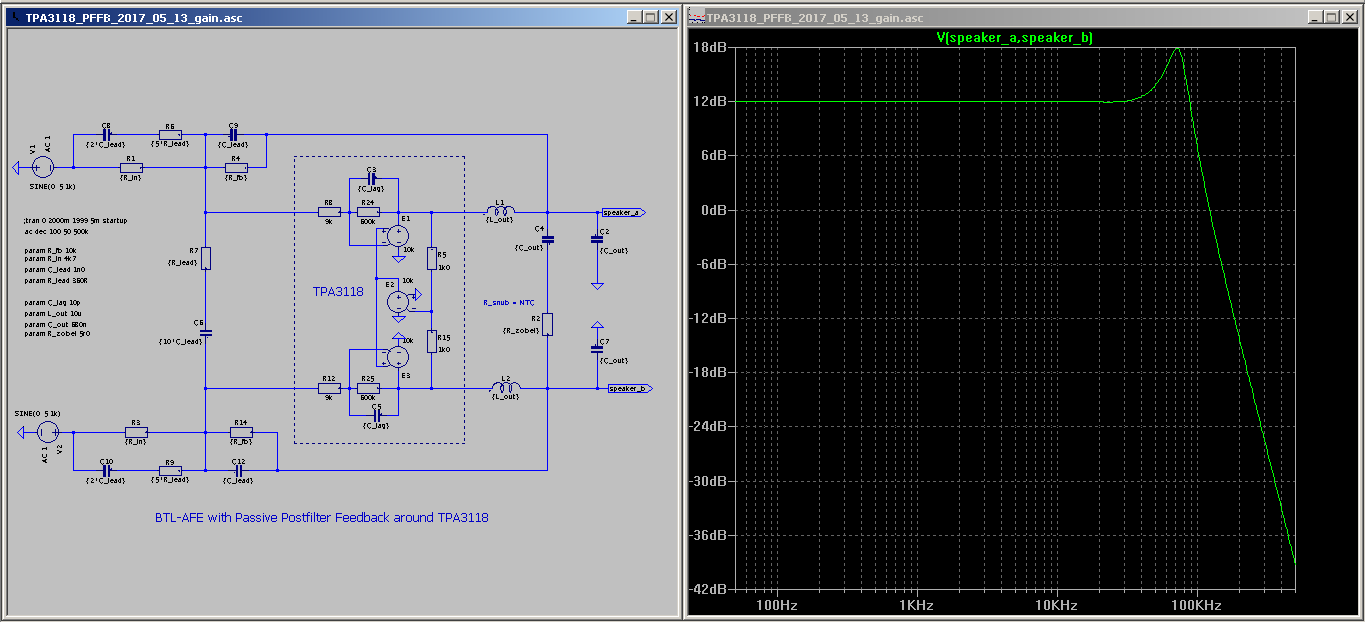Click capacitor C6 below R7
This screenshot has width=1365, height=623.
[x=205, y=332]
